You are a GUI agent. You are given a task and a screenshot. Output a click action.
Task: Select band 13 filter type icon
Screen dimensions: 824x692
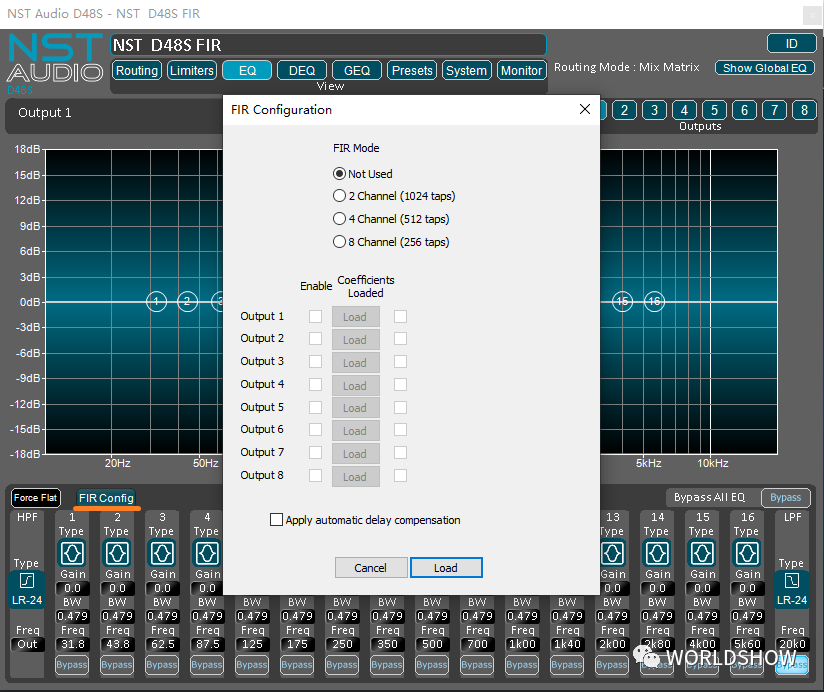pos(613,553)
